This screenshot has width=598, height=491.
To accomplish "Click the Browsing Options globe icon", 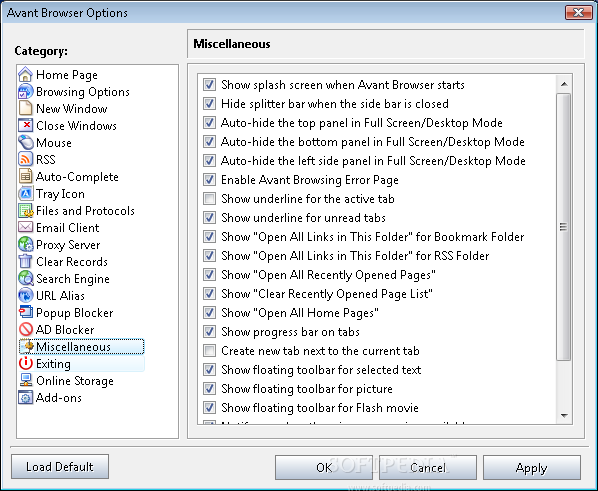I will (x=26, y=92).
